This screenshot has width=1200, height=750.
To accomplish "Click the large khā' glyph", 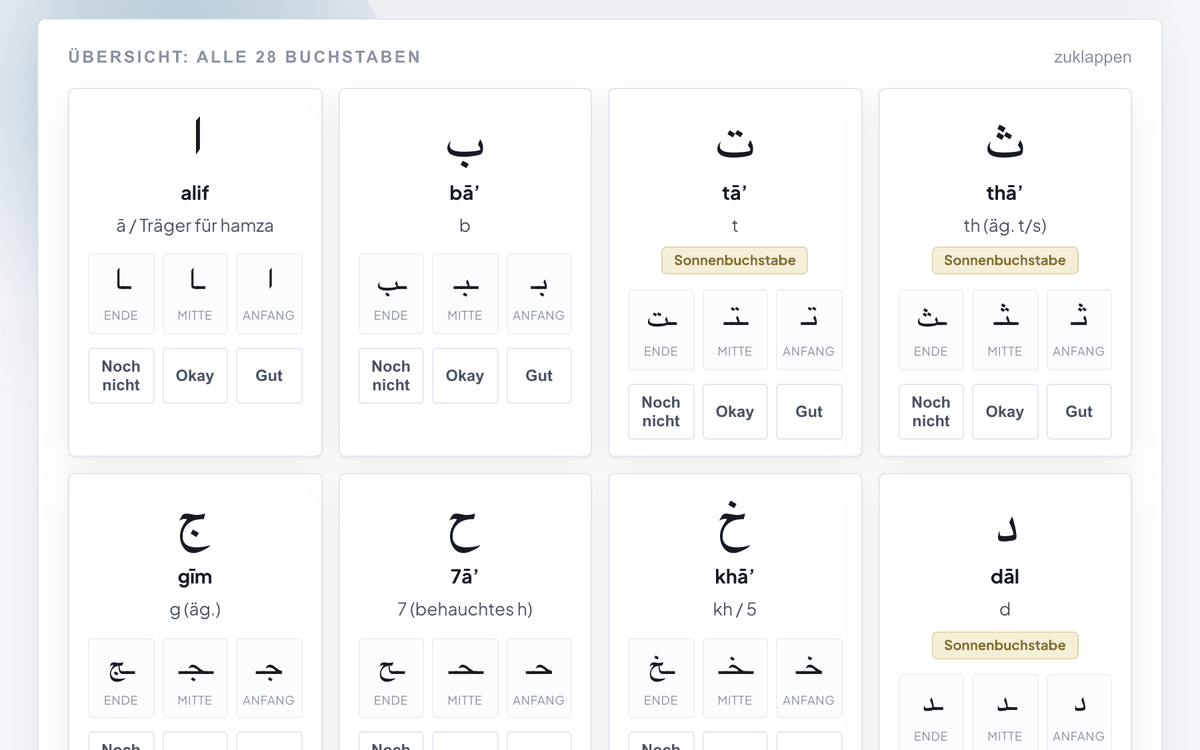I will (734, 527).
